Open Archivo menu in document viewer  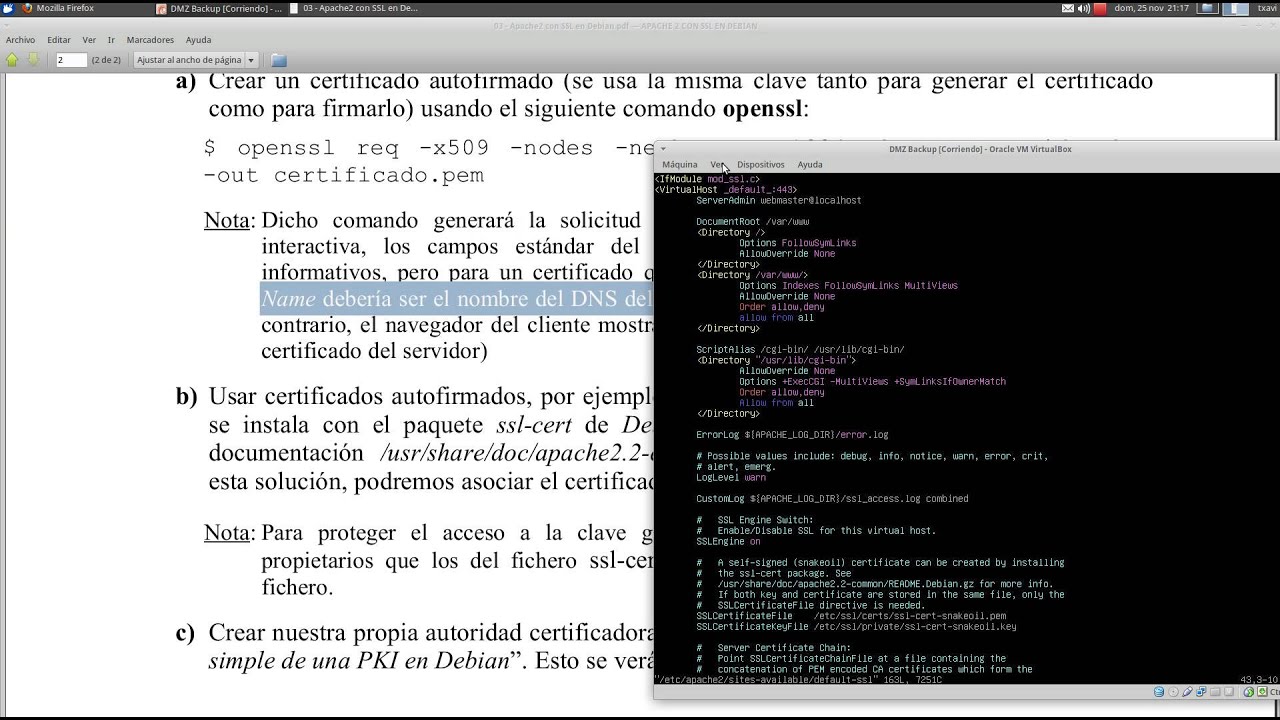coord(20,40)
